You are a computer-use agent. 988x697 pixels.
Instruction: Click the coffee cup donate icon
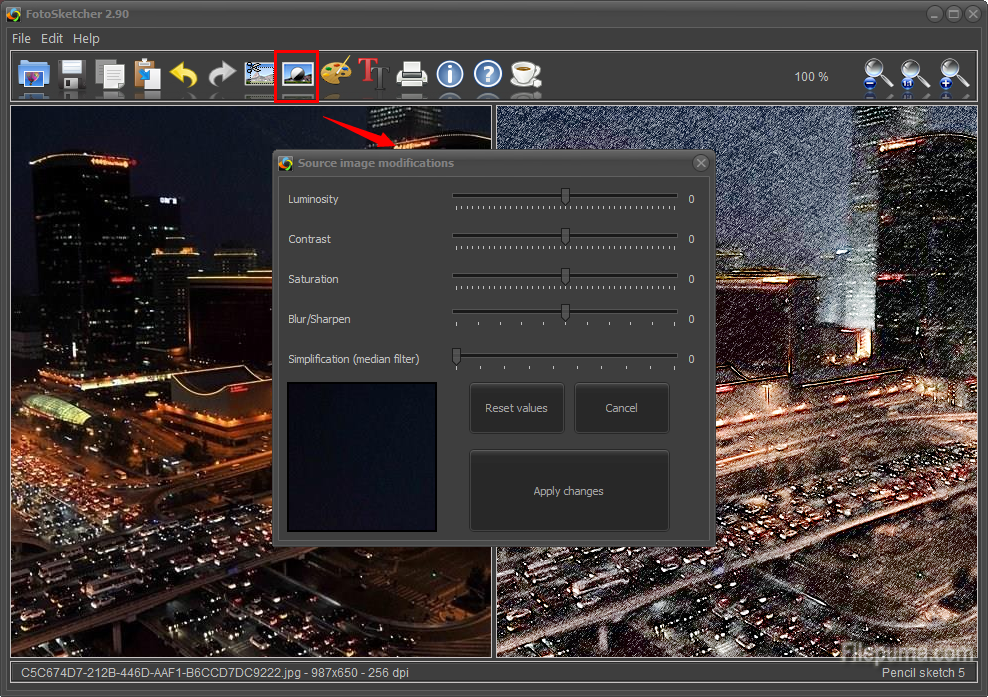point(524,74)
